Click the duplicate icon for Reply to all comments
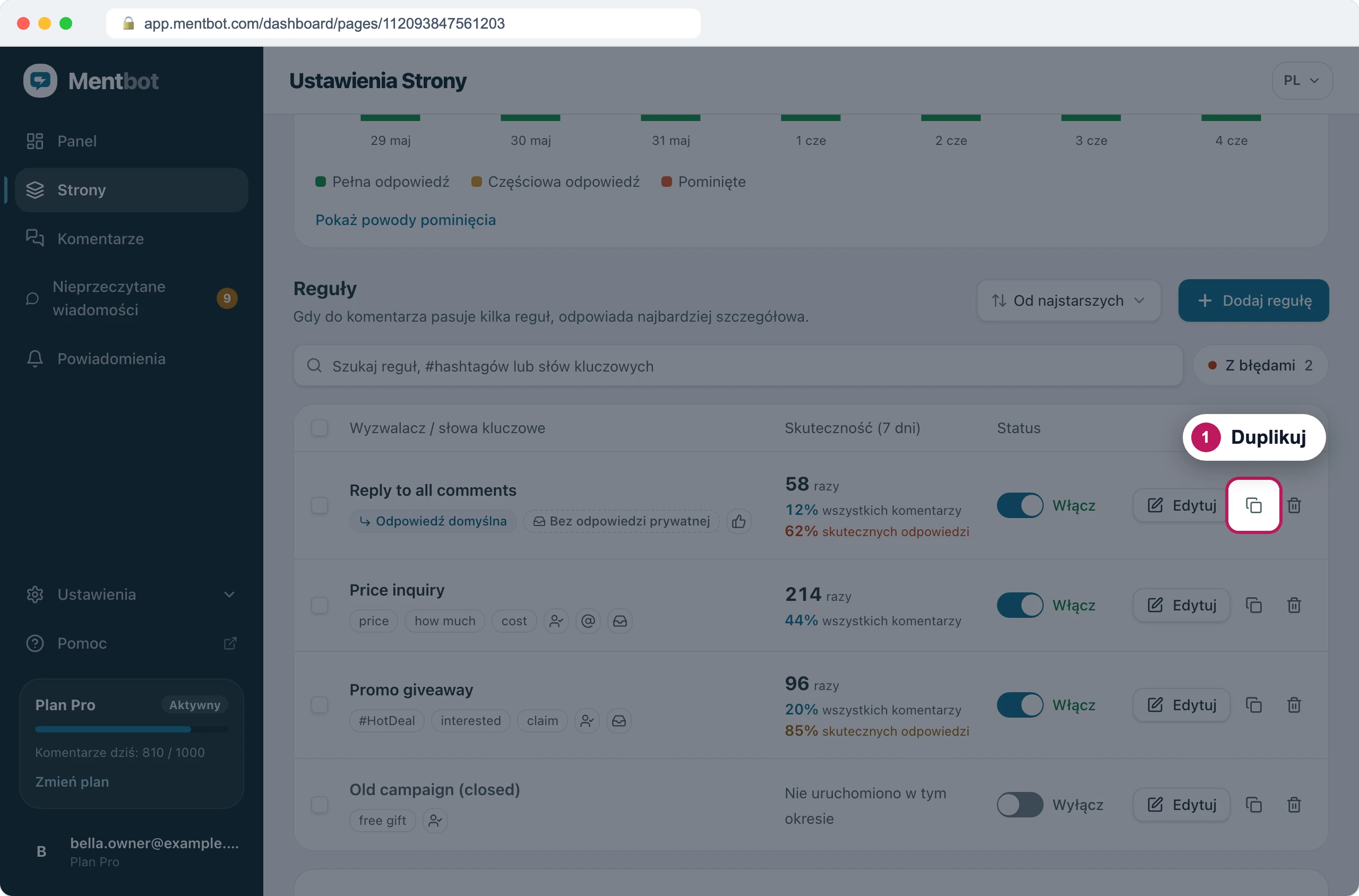1359x896 pixels. coord(1253,505)
